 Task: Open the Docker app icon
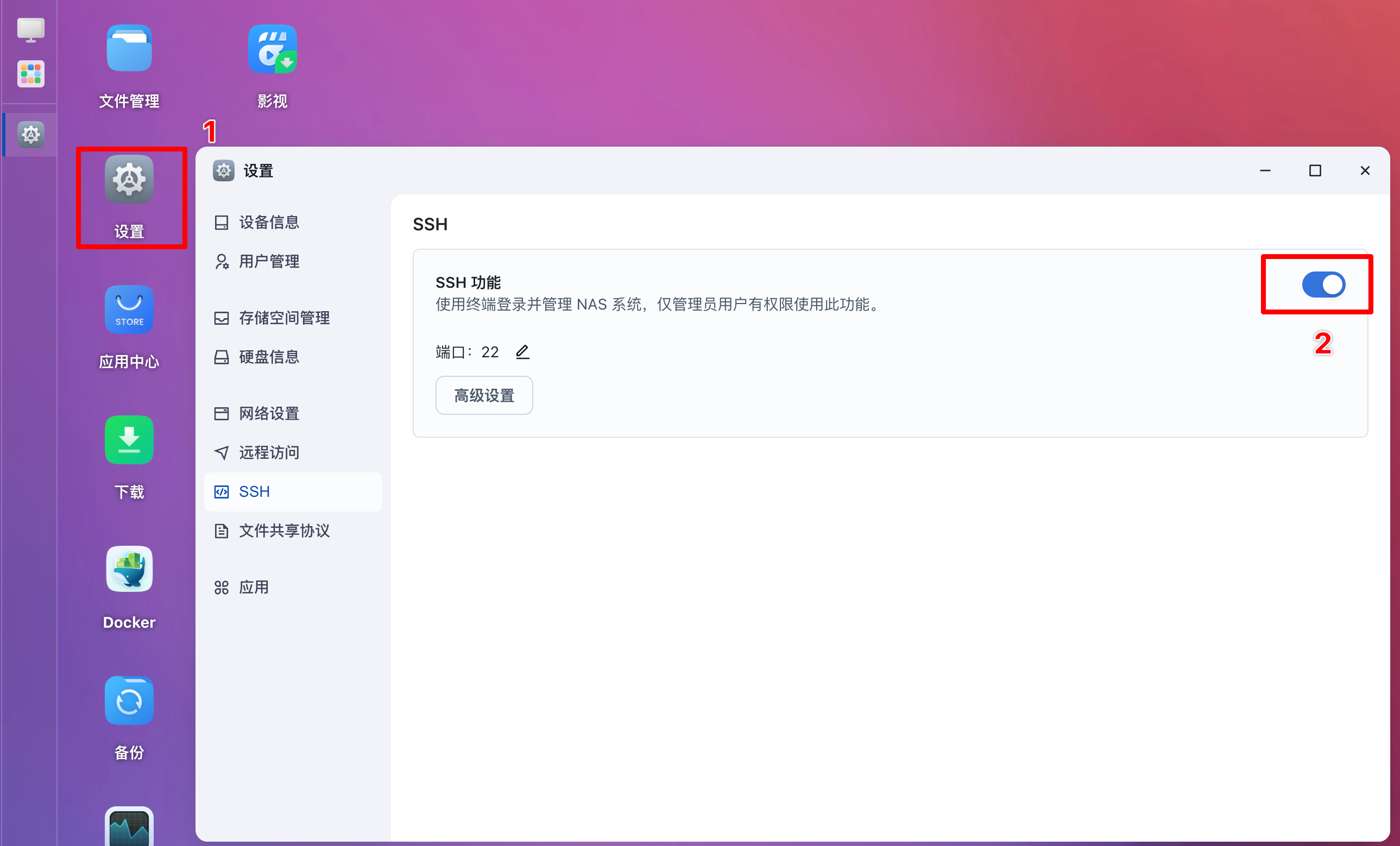(x=129, y=570)
